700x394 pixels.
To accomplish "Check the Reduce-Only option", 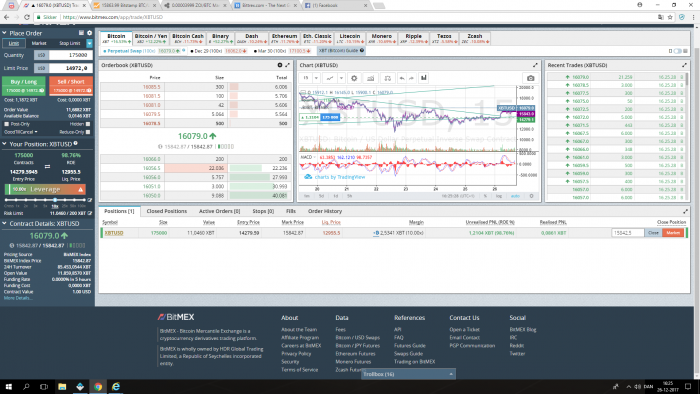I will (x=88, y=132).
